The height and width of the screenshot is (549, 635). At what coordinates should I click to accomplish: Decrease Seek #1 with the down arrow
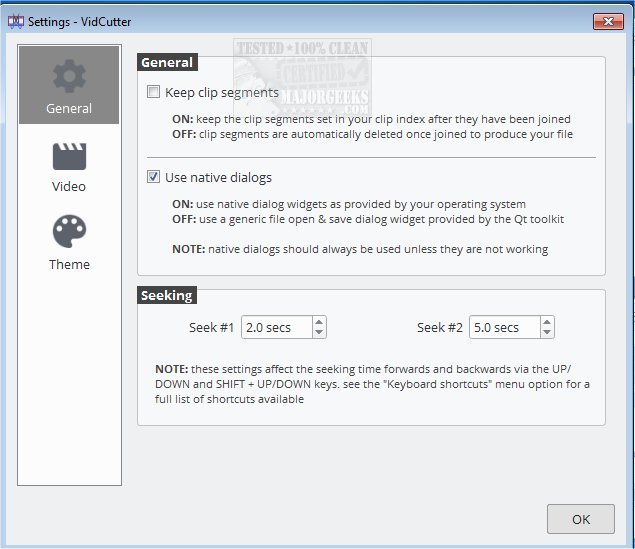[x=319, y=332]
